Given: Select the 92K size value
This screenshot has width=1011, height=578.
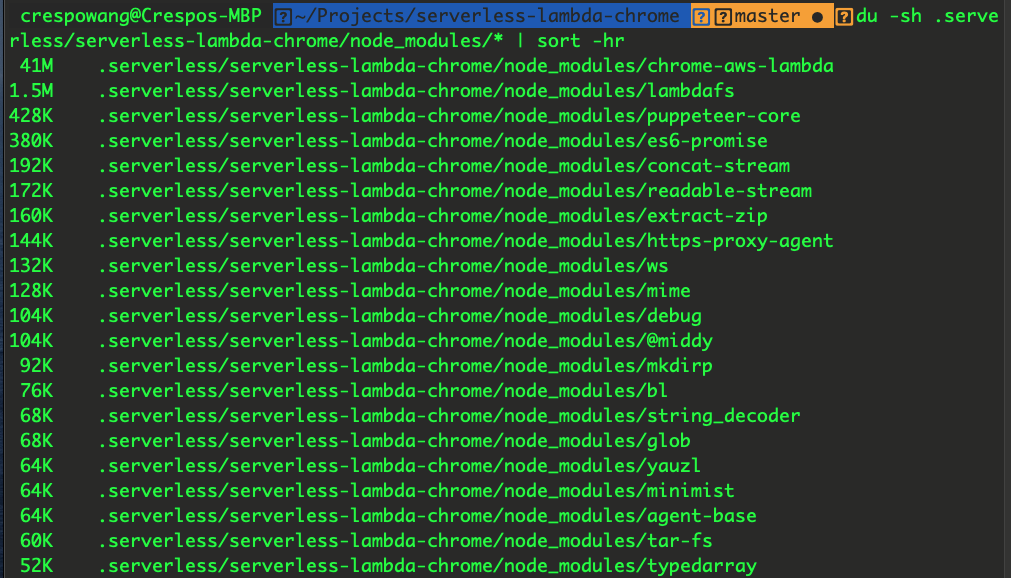Looking at the screenshot, I should (x=37, y=366).
